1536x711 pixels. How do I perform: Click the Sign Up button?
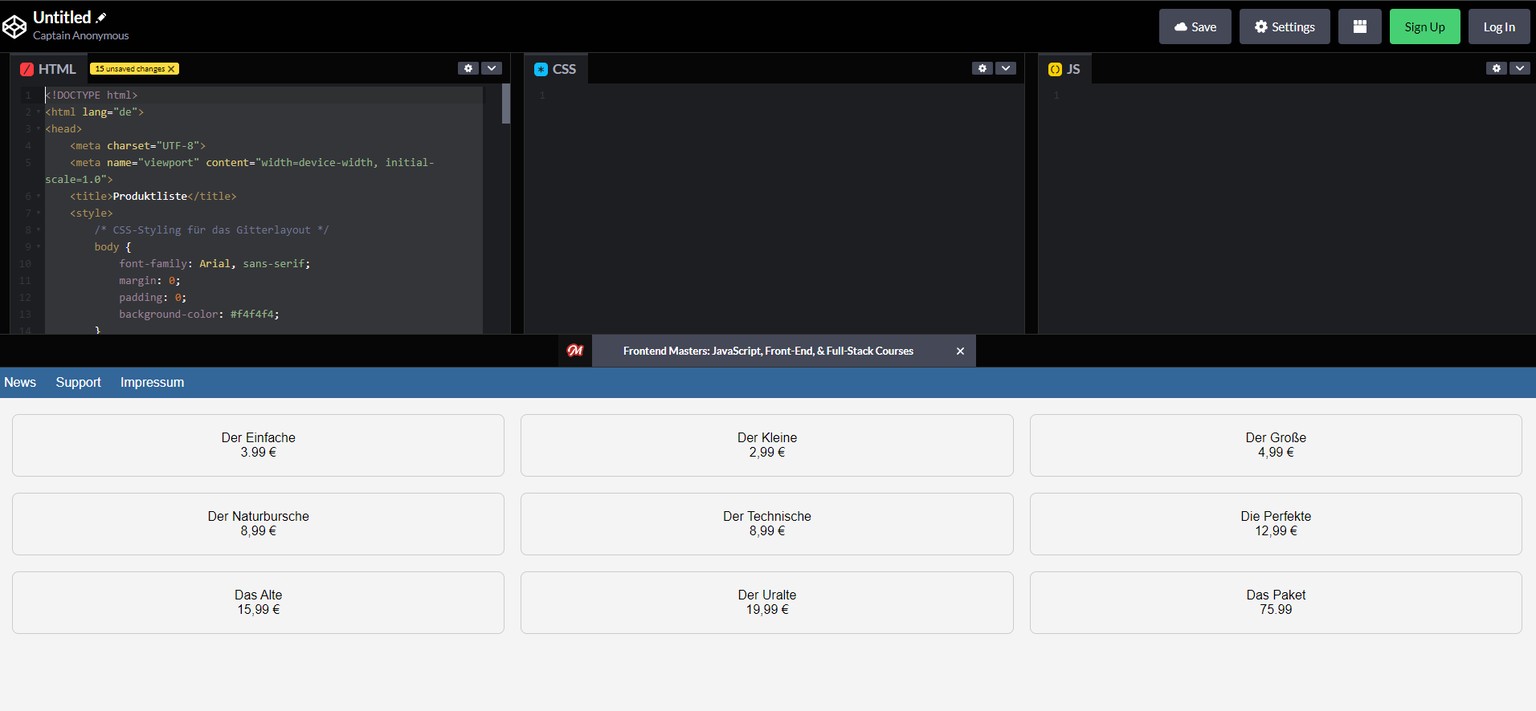pos(1425,27)
